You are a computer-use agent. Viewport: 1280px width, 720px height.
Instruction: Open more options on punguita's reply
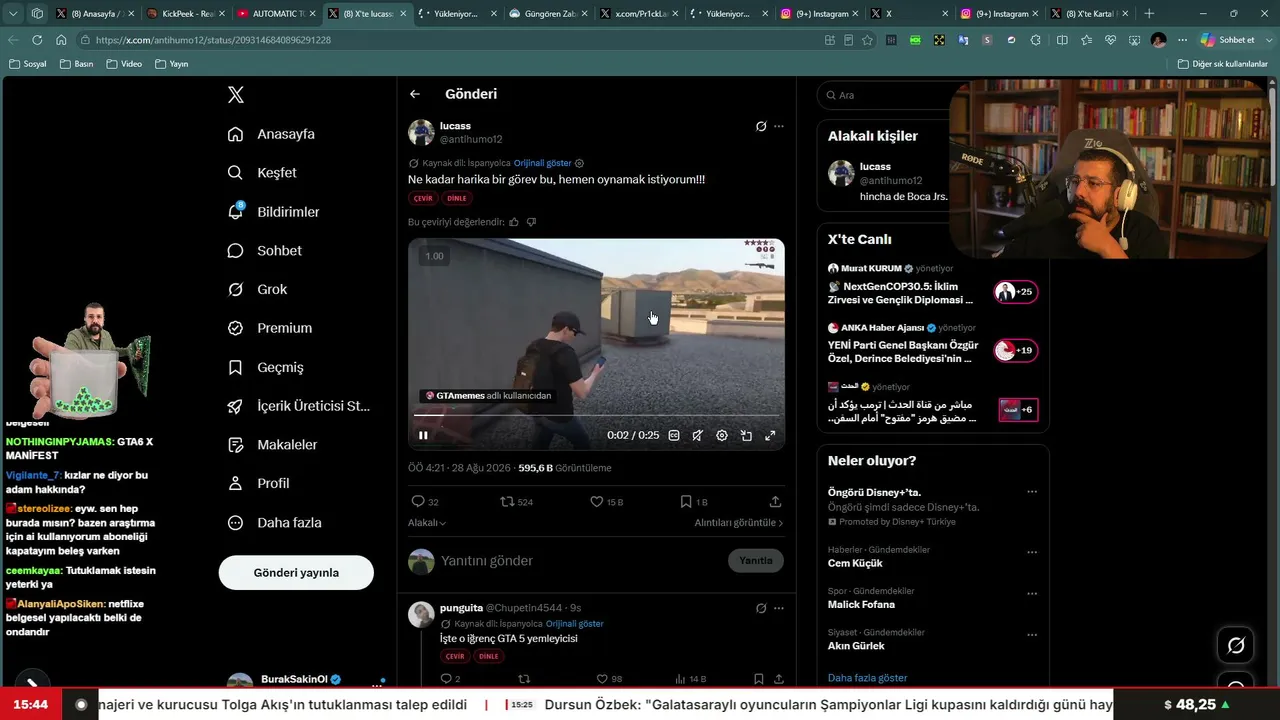(x=779, y=608)
